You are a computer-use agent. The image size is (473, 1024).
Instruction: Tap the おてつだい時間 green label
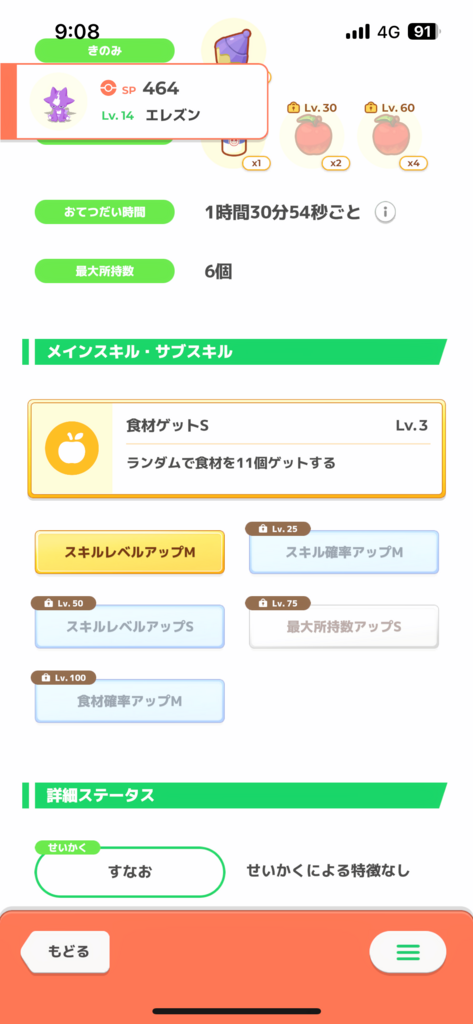click(x=105, y=212)
